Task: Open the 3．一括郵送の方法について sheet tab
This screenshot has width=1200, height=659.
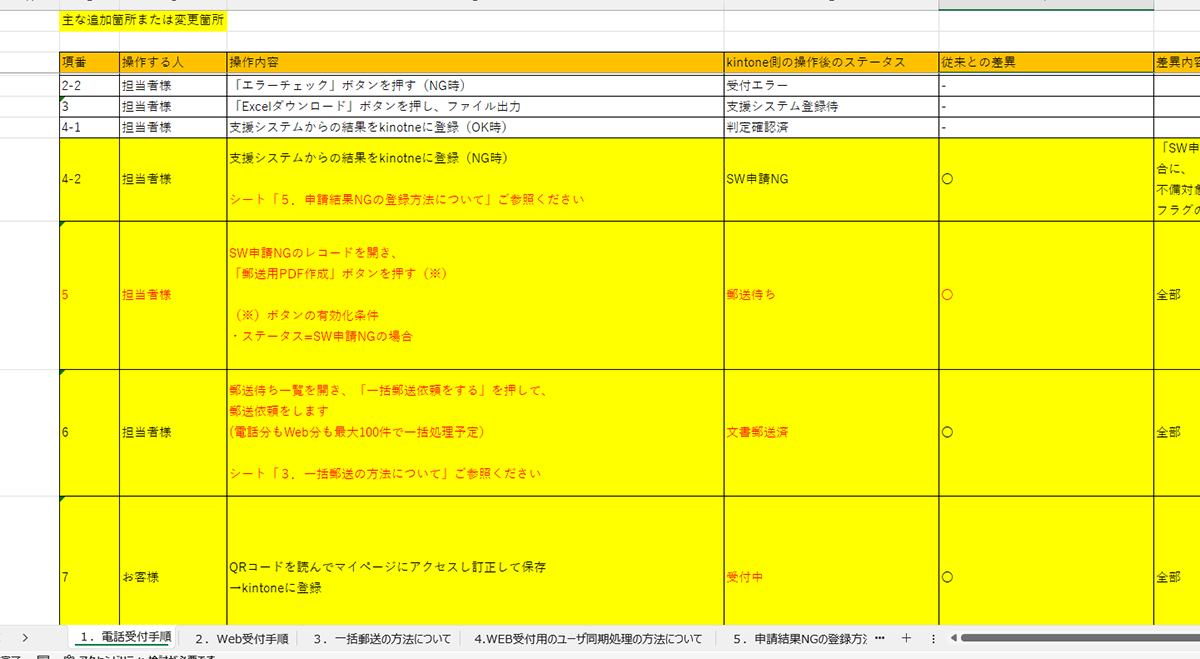Action: click(x=381, y=637)
